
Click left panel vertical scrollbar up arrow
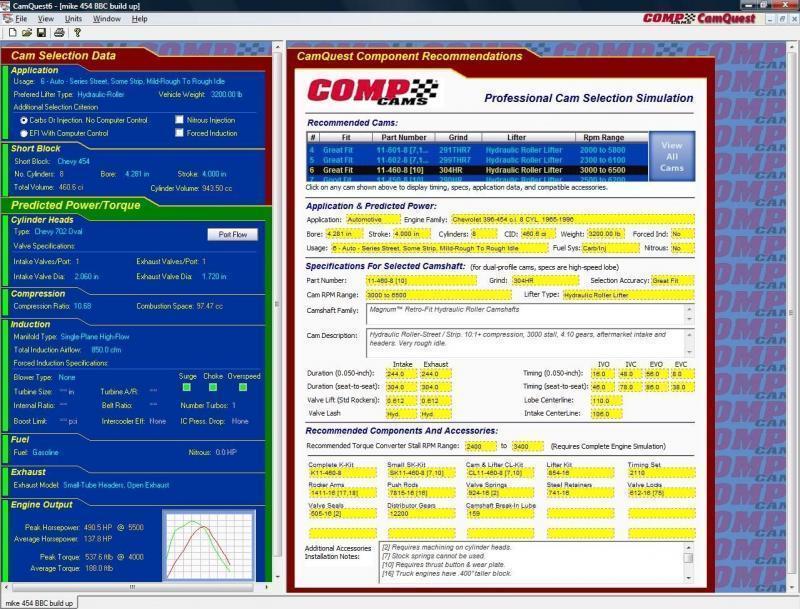[278, 47]
